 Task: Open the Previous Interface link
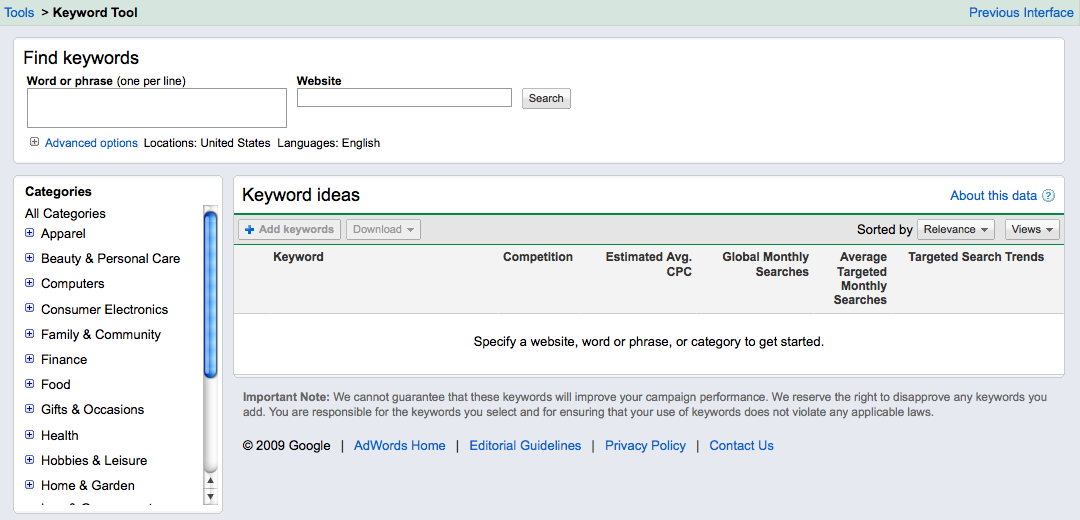[x=1020, y=13]
